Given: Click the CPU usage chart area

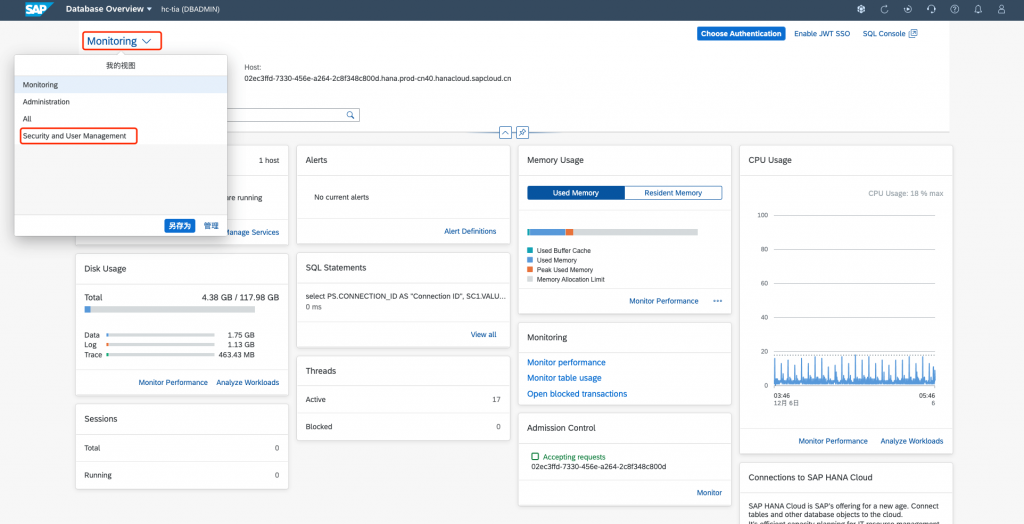Looking at the screenshot, I should pos(854,301).
